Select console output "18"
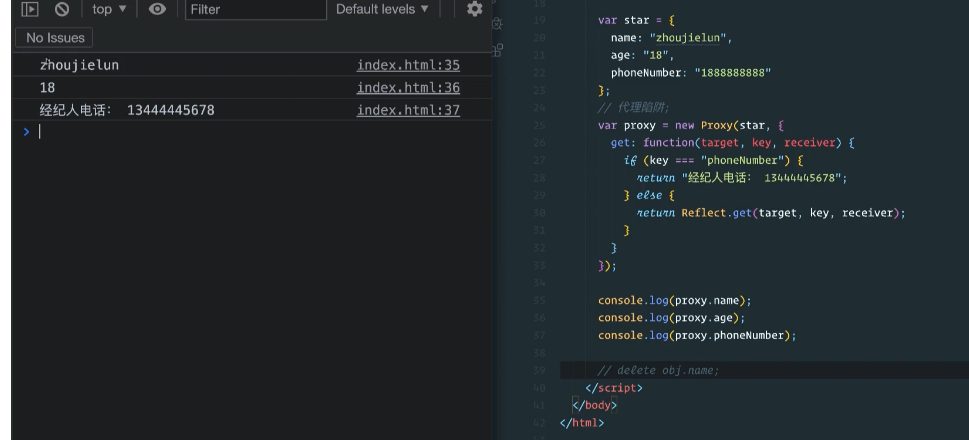This screenshot has width=969, height=440. tap(48, 88)
